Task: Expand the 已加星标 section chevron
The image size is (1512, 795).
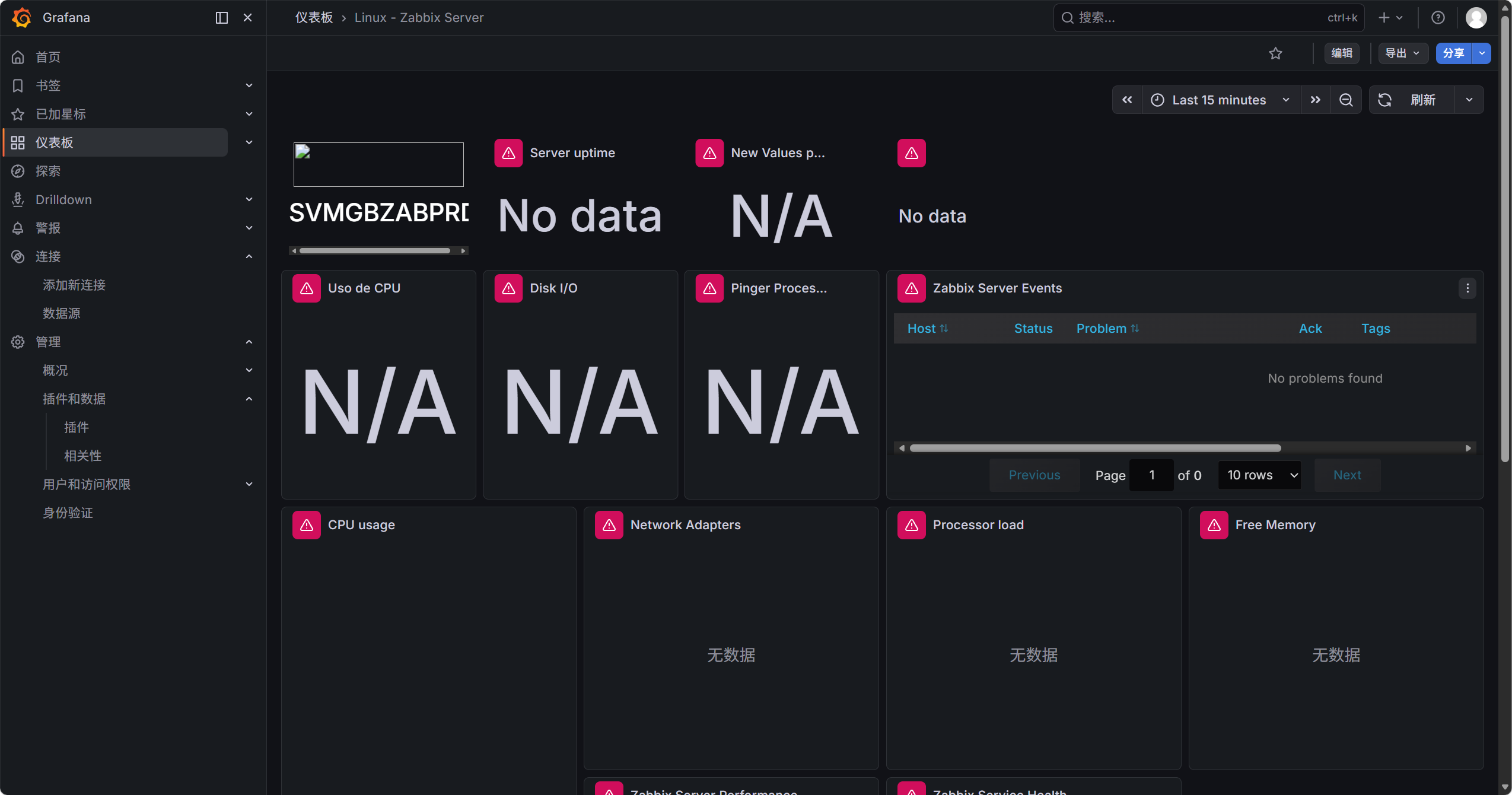Action: 249,114
